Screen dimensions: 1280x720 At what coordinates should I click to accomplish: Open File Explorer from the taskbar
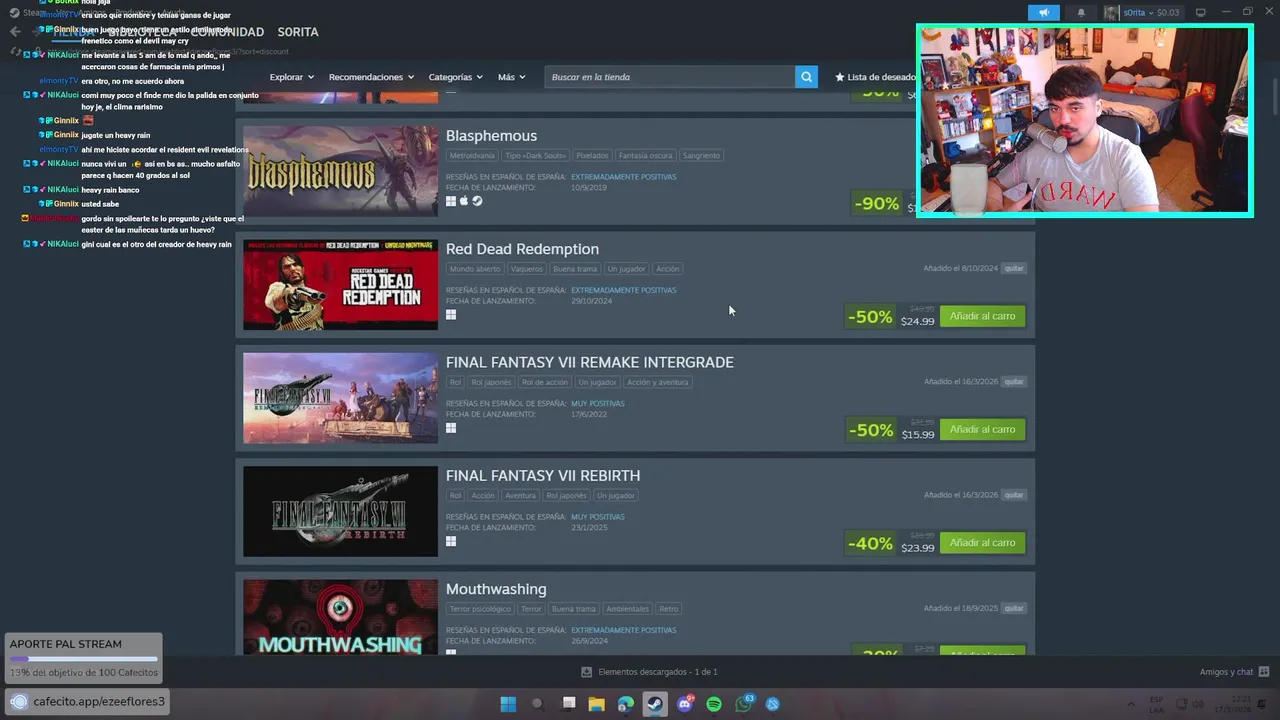coord(596,704)
